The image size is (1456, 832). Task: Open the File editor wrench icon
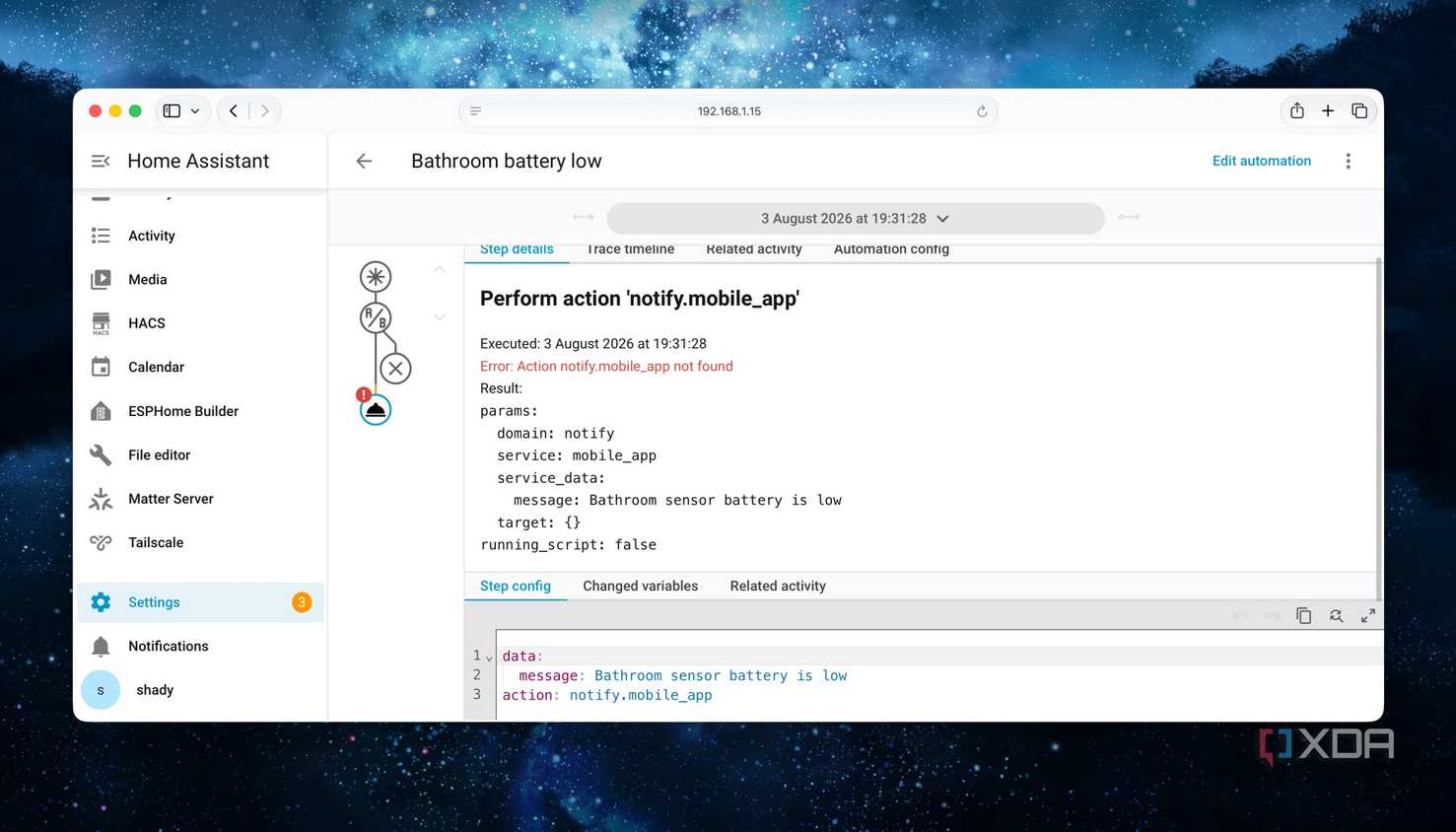point(101,454)
